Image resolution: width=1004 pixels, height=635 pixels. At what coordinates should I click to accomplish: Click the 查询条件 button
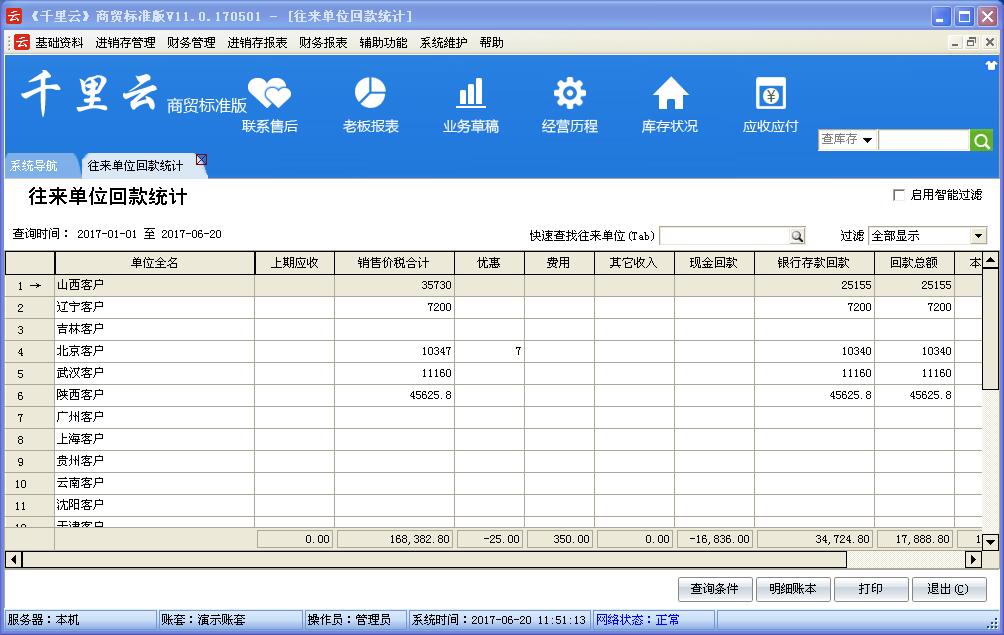[x=715, y=589]
